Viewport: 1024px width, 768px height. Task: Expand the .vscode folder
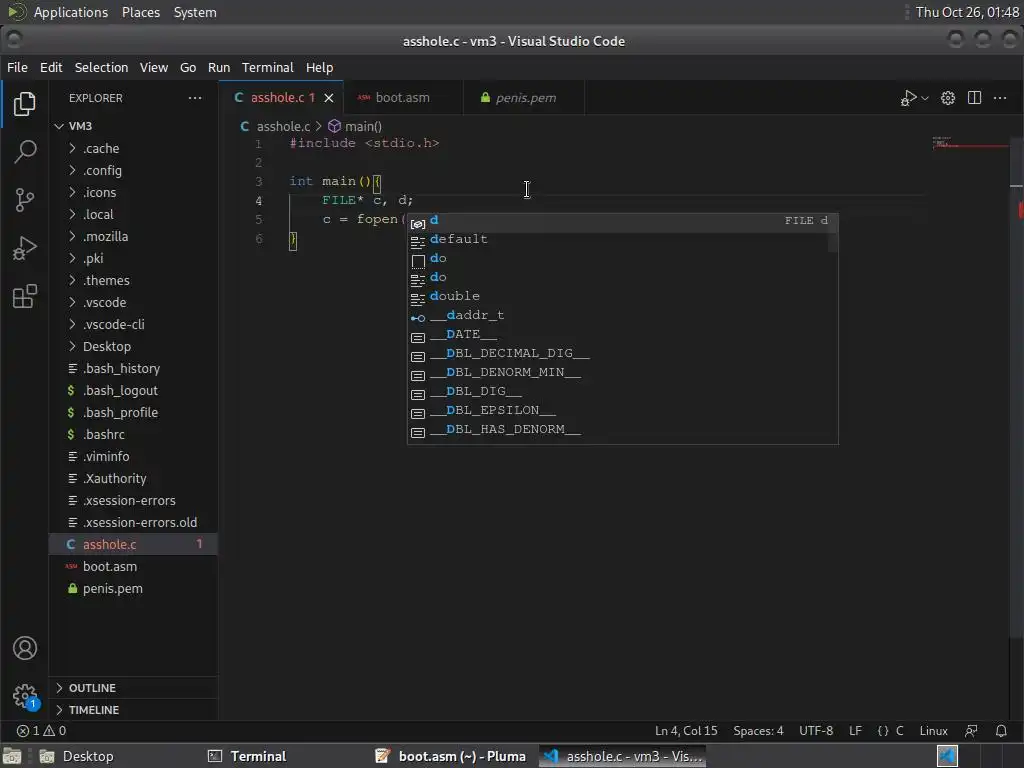(133, 302)
